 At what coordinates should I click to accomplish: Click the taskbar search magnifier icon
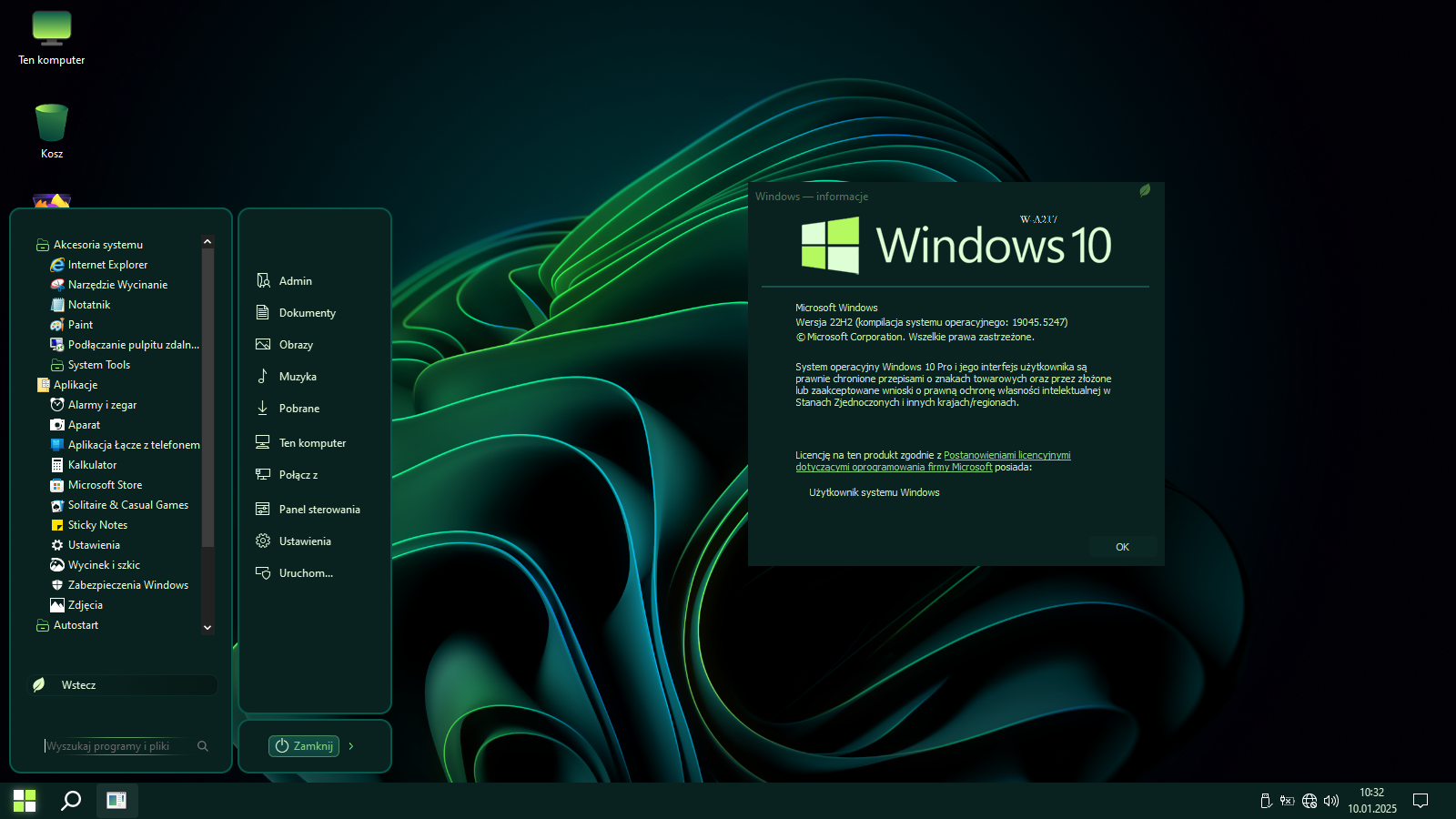click(71, 801)
